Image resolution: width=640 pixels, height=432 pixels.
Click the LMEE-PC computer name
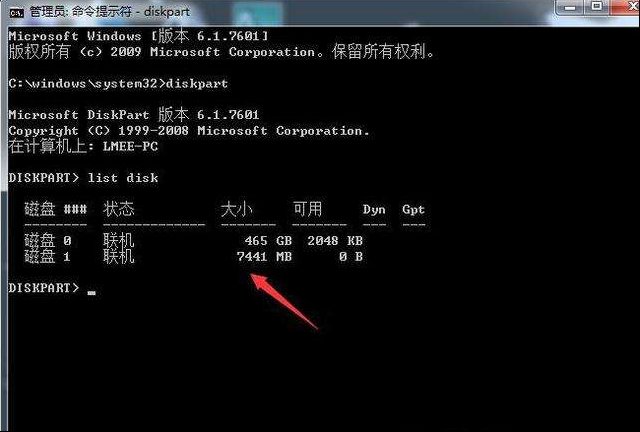pyautogui.click(x=130, y=146)
